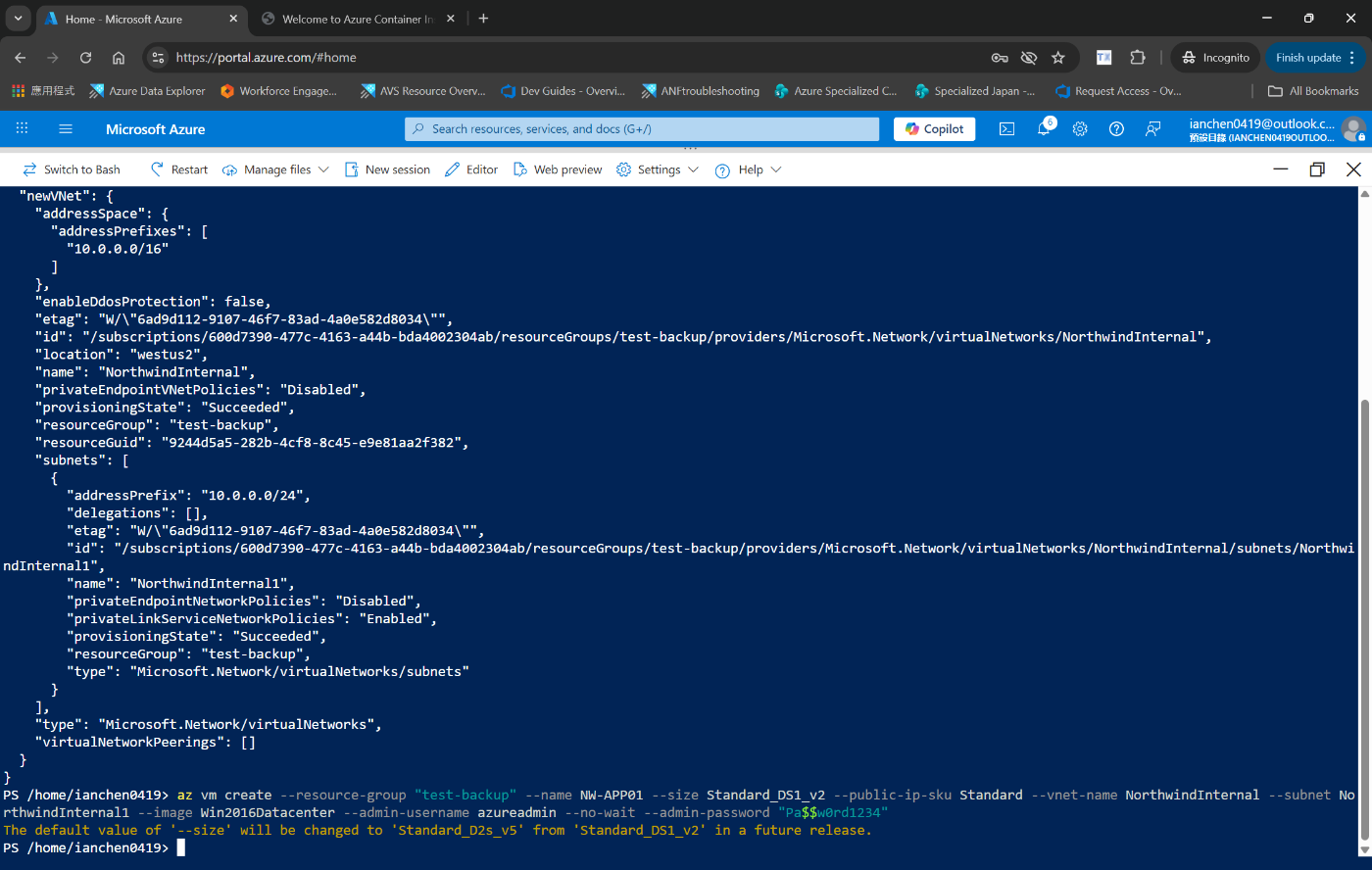Go back in the browser
The height and width of the screenshot is (870, 1372).
[21, 58]
